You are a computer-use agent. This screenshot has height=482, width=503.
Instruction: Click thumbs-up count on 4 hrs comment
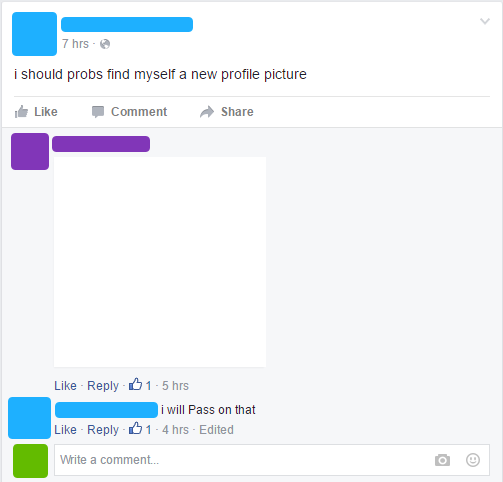click(140, 429)
